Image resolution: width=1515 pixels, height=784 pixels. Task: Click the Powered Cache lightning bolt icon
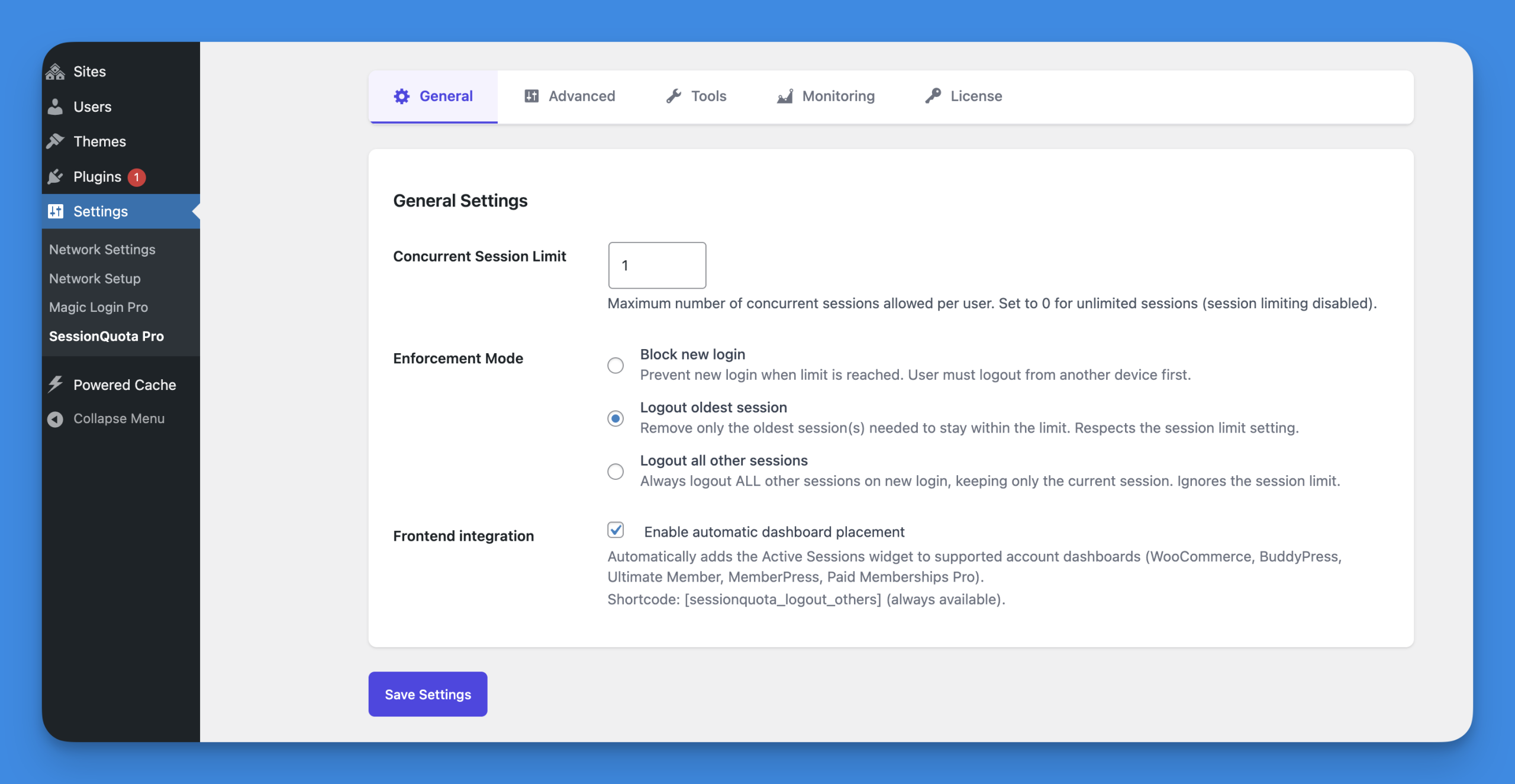55,385
